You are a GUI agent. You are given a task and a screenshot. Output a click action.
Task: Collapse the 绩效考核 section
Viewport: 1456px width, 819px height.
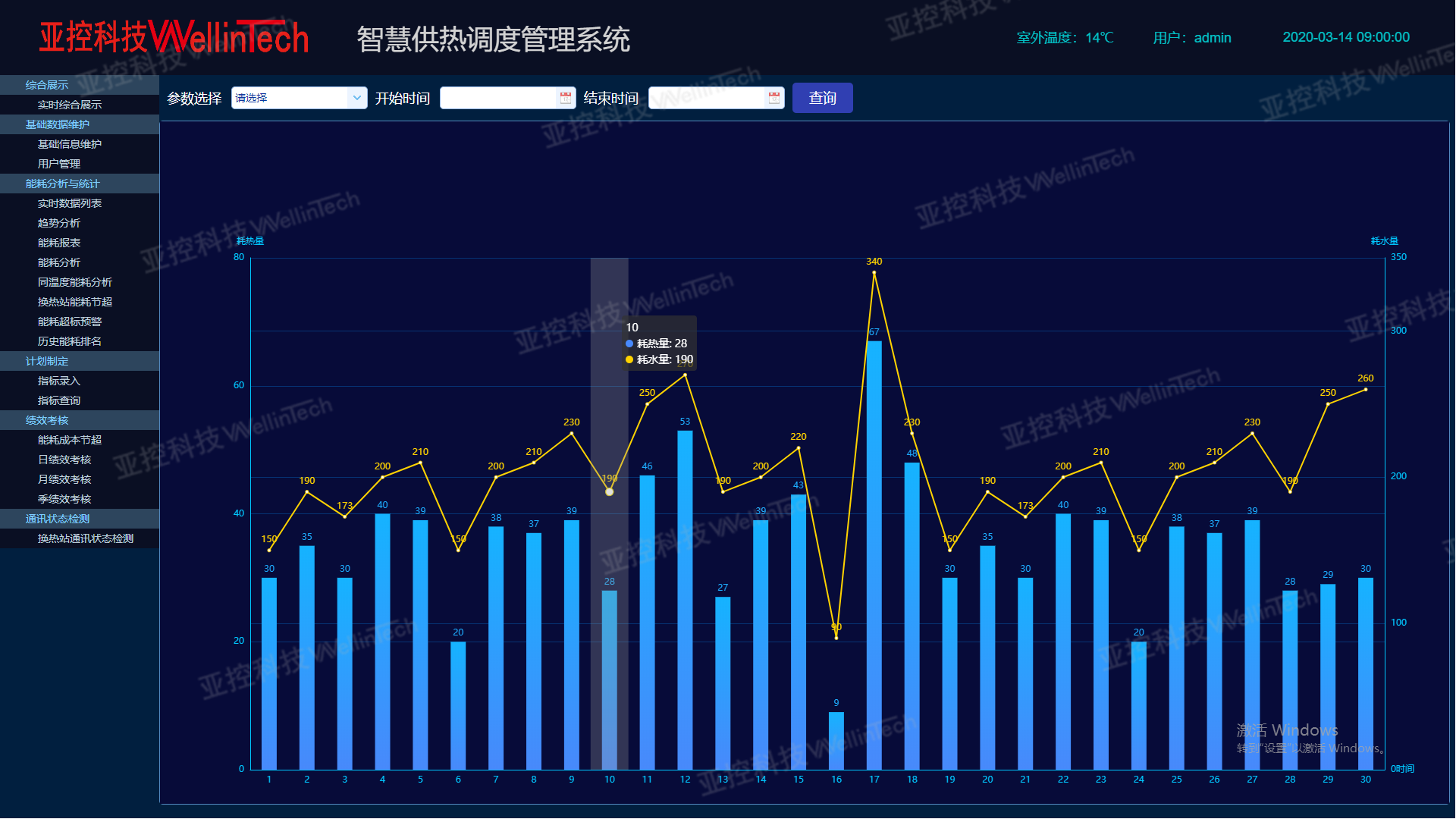(80, 420)
